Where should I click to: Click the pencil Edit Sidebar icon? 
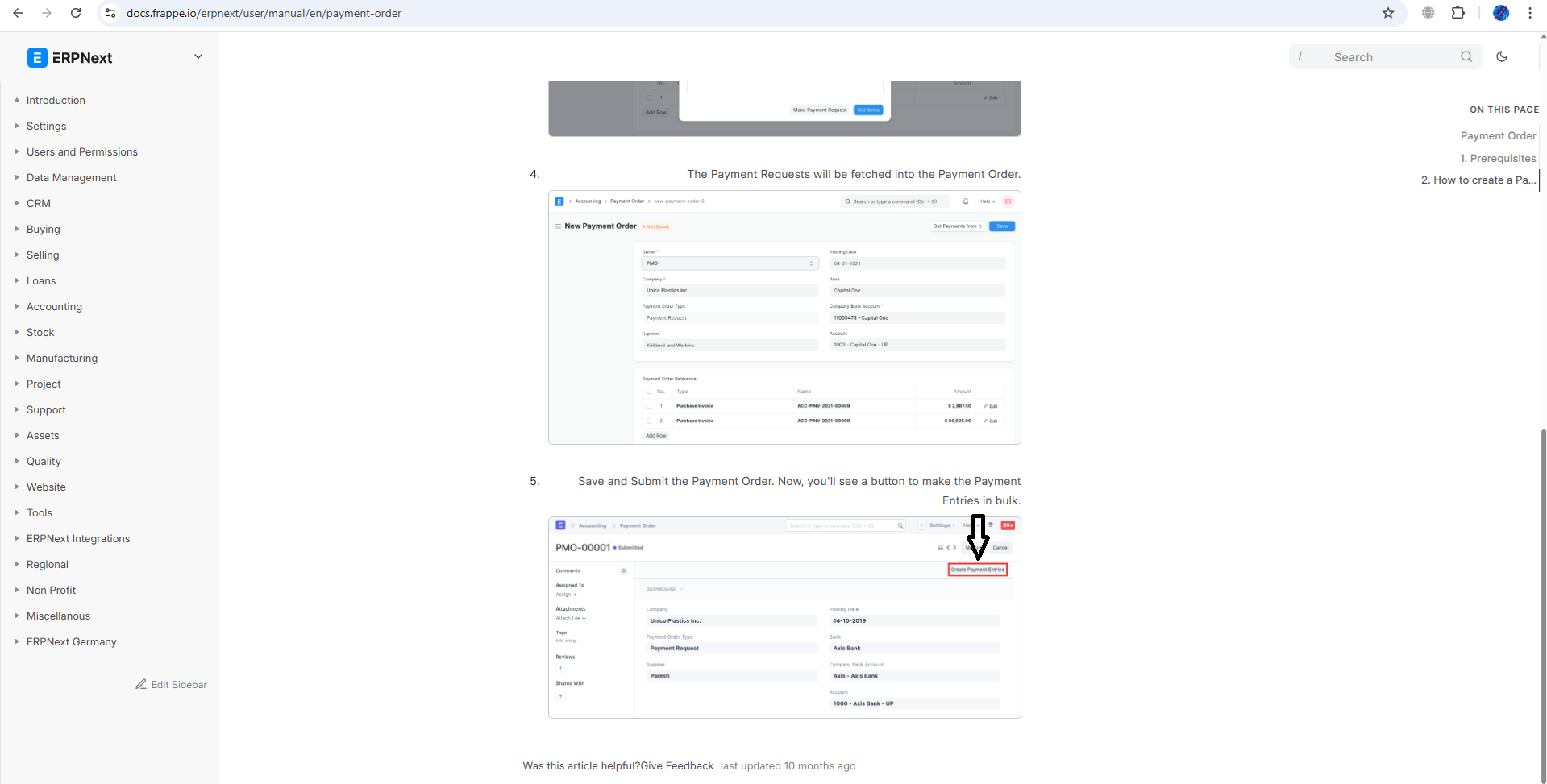141,684
